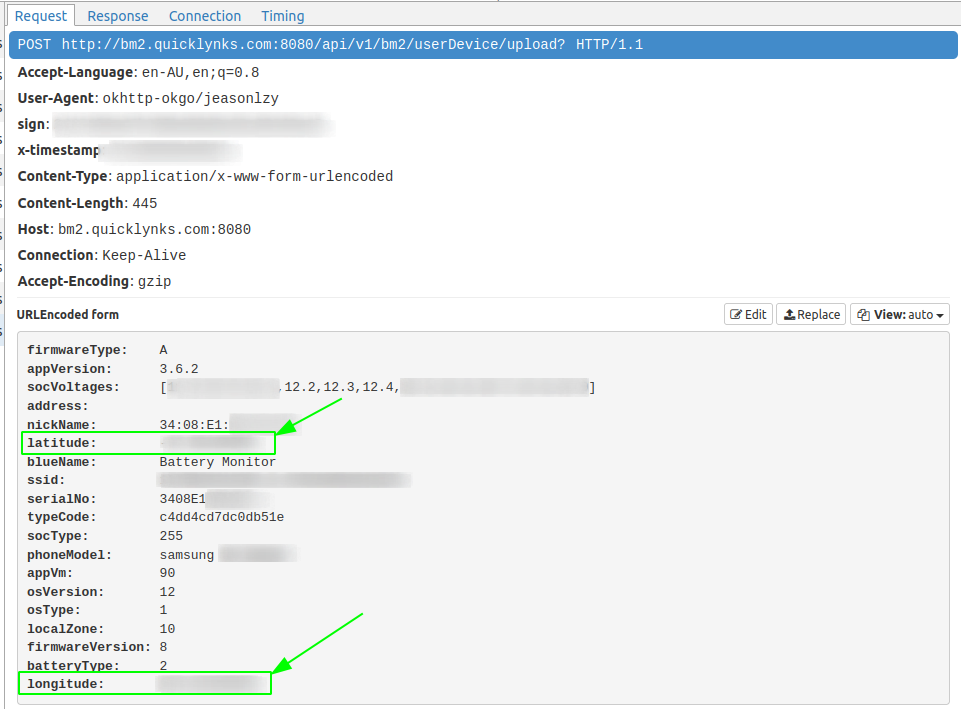Screen dimensions: 961x709
Task: Open the Connection tab
Action: point(204,16)
